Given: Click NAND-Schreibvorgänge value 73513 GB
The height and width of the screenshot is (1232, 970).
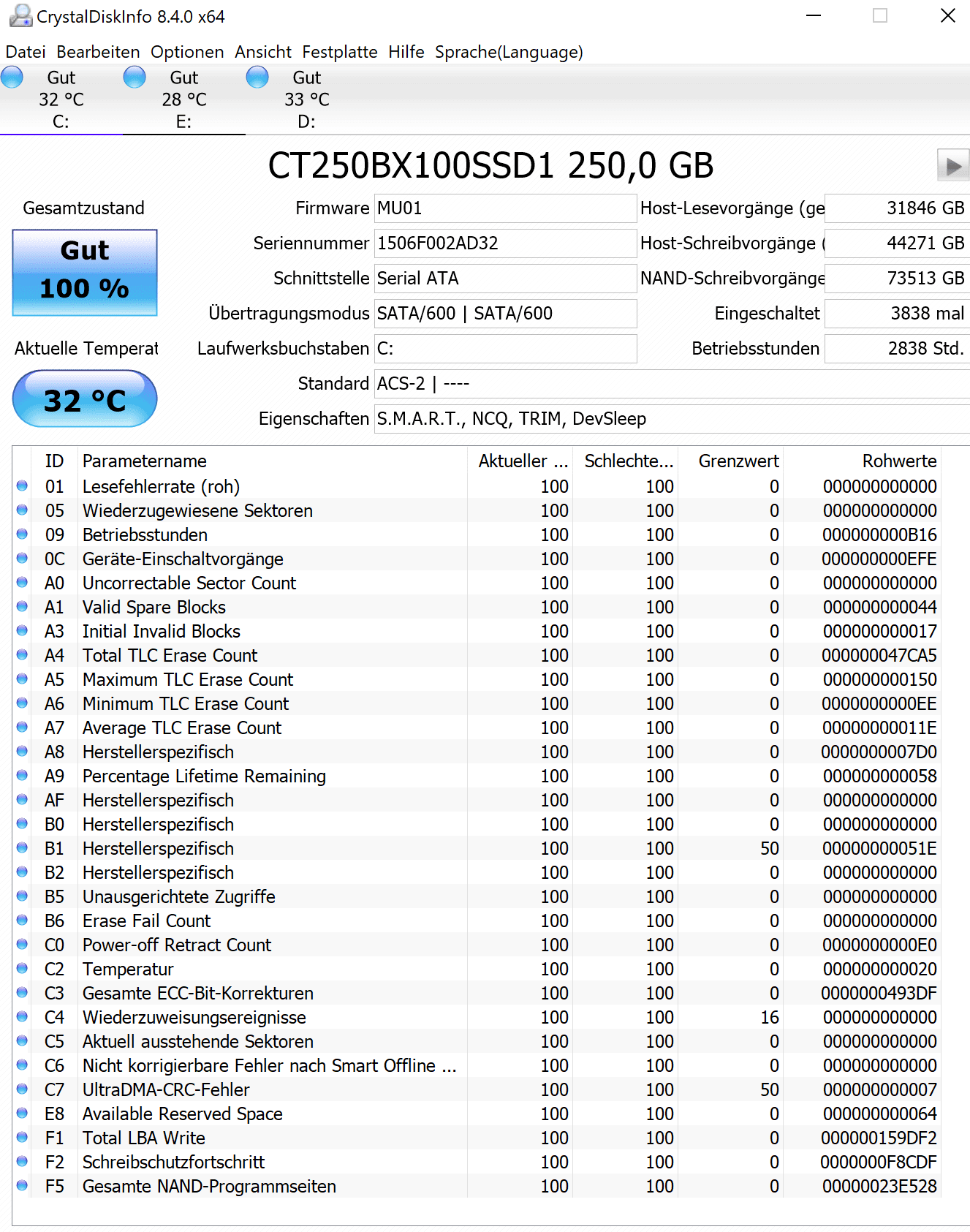Looking at the screenshot, I should click(897, 279).
